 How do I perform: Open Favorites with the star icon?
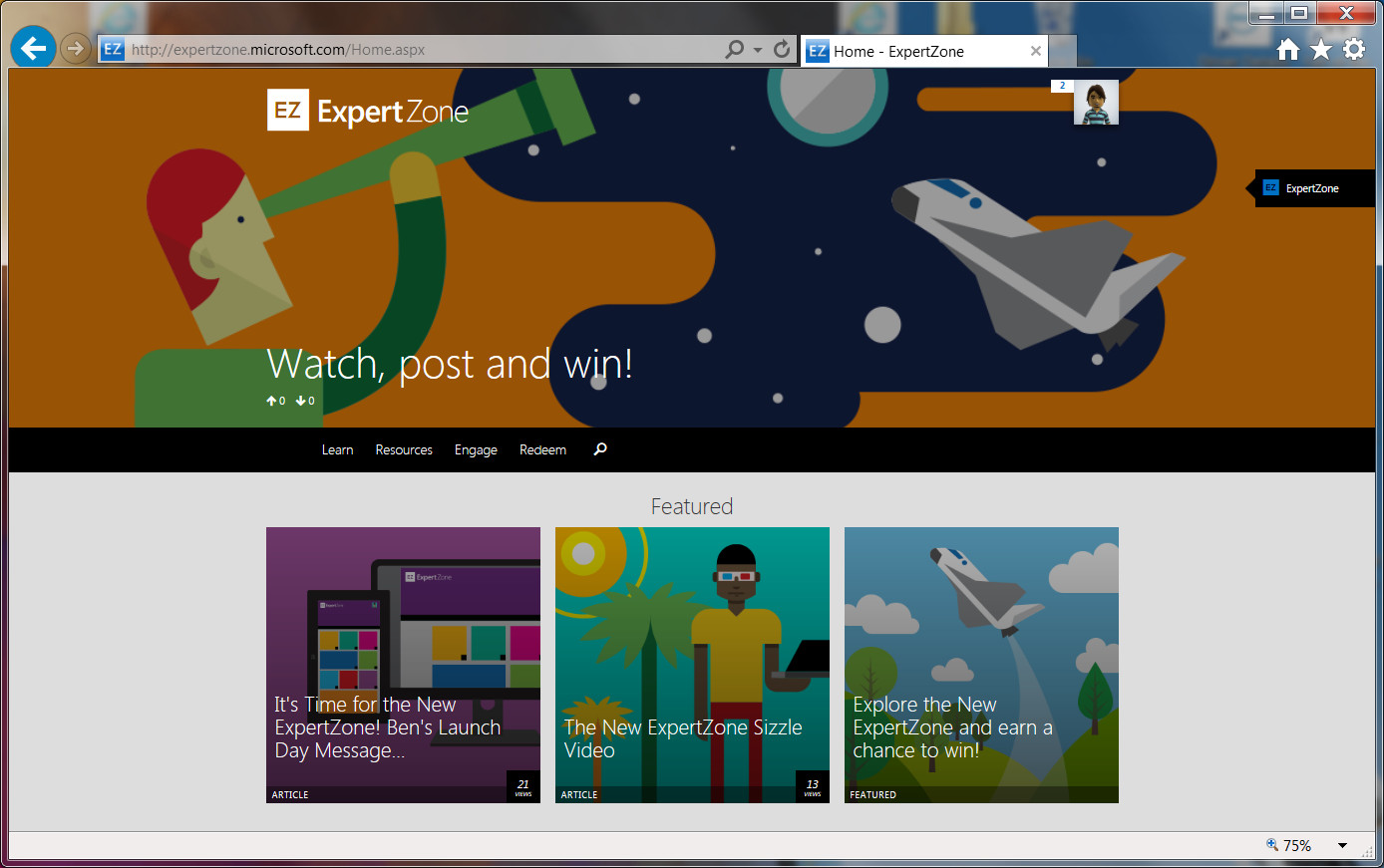(1320, 48)
